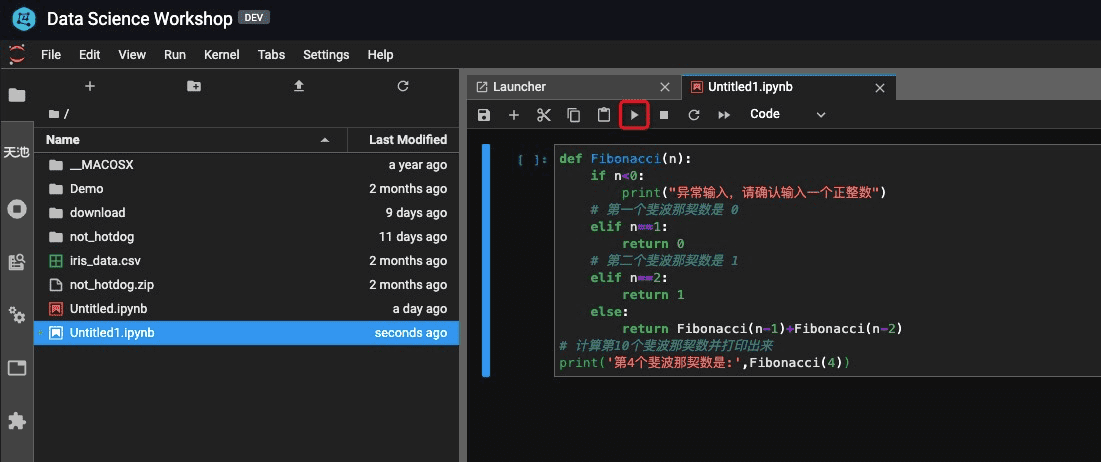Open the Edit menu
The image size is (1101, 462).
tap(90, 55)
